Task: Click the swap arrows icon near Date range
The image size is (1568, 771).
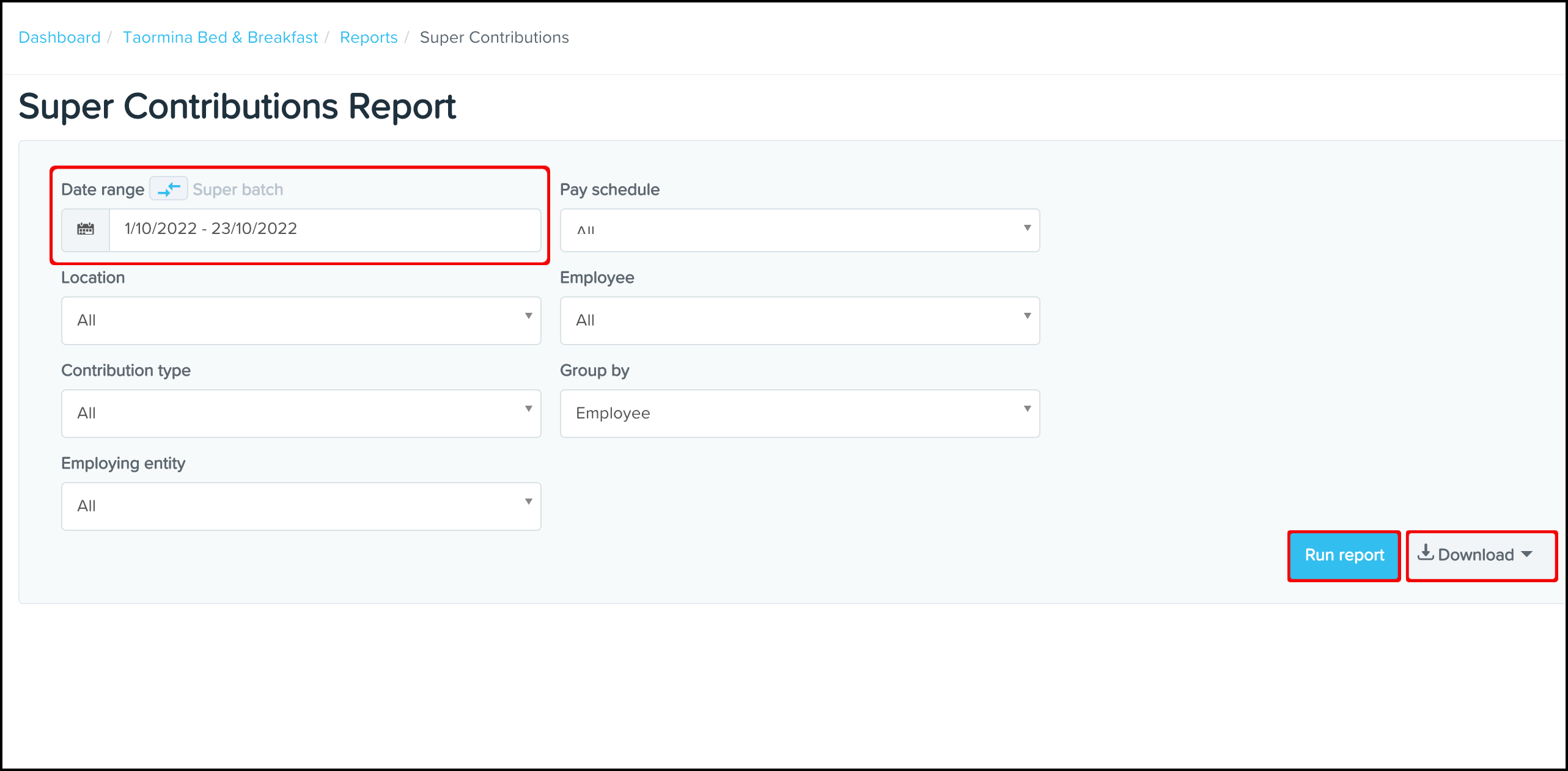Action: pos(168,188)
